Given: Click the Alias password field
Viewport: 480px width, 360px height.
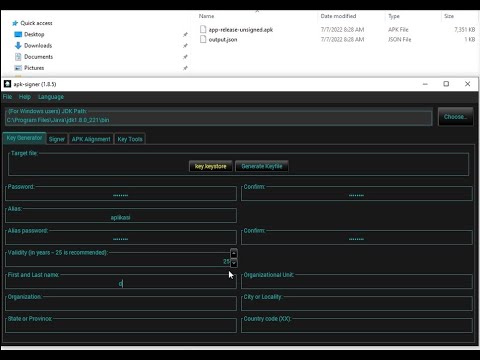Looking at the screenshot, I should click(x=121, y=239).
